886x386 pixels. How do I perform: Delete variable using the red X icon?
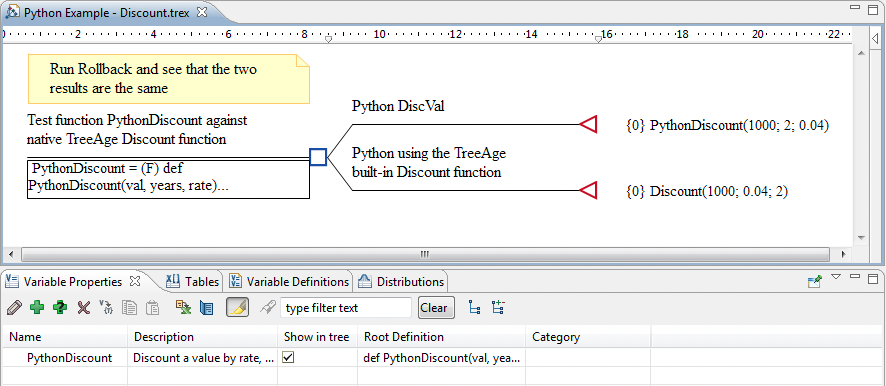tap(84, 307)
